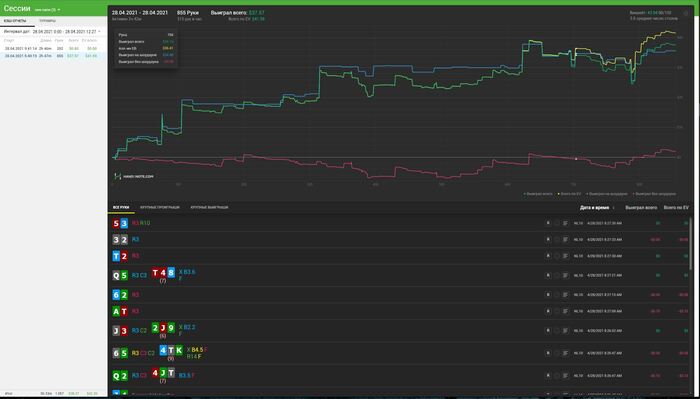Image resolution: width=700 pixels, height=399 pixels.
Task: Click the 855 Руки summary header
Action: coord(188,13)
